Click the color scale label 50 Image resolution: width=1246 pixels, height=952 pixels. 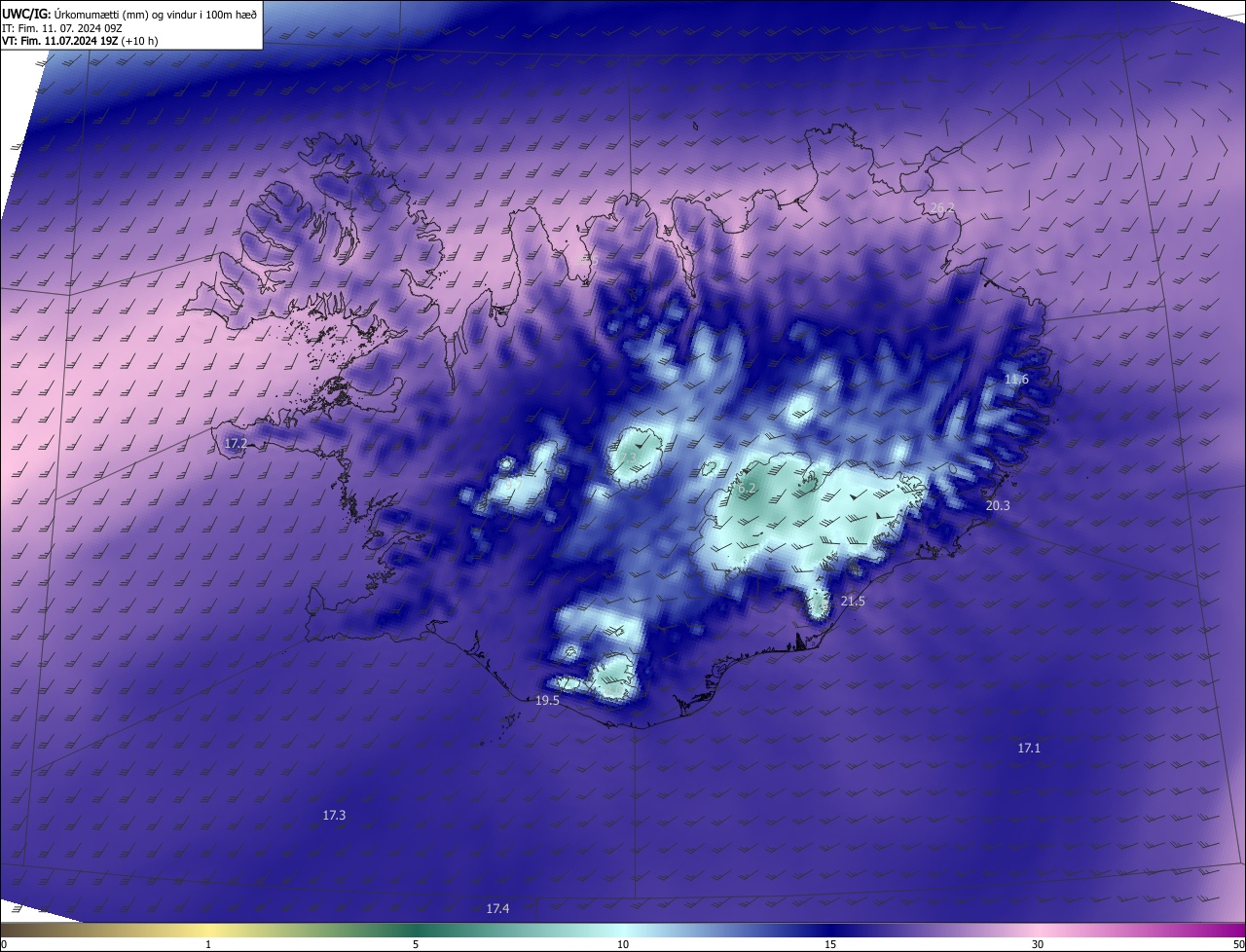(x=1238, y=944)
